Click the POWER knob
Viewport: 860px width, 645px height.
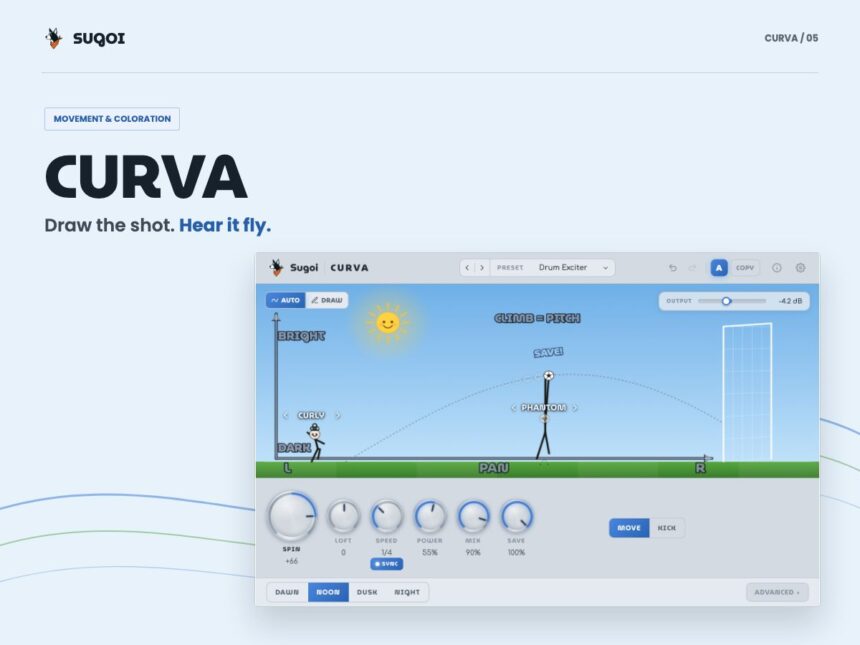click(x=430, y=516)
